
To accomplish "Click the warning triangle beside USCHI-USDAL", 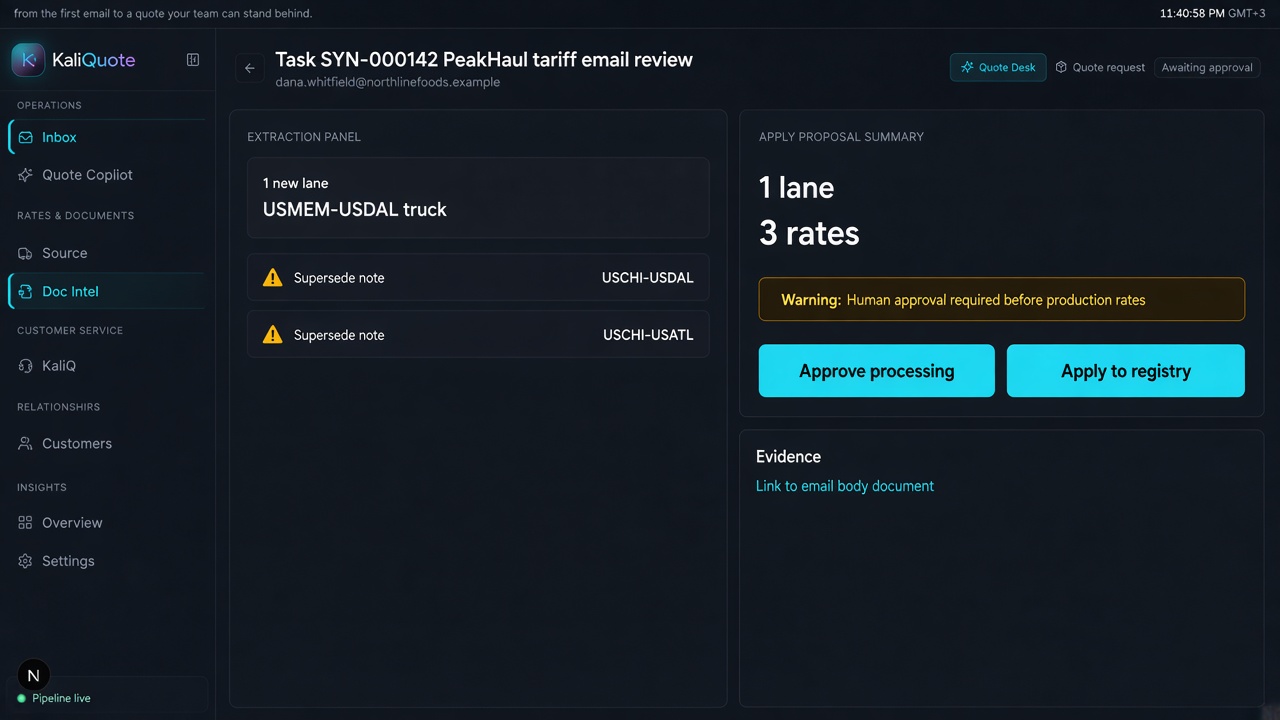I will pos(272,278).
